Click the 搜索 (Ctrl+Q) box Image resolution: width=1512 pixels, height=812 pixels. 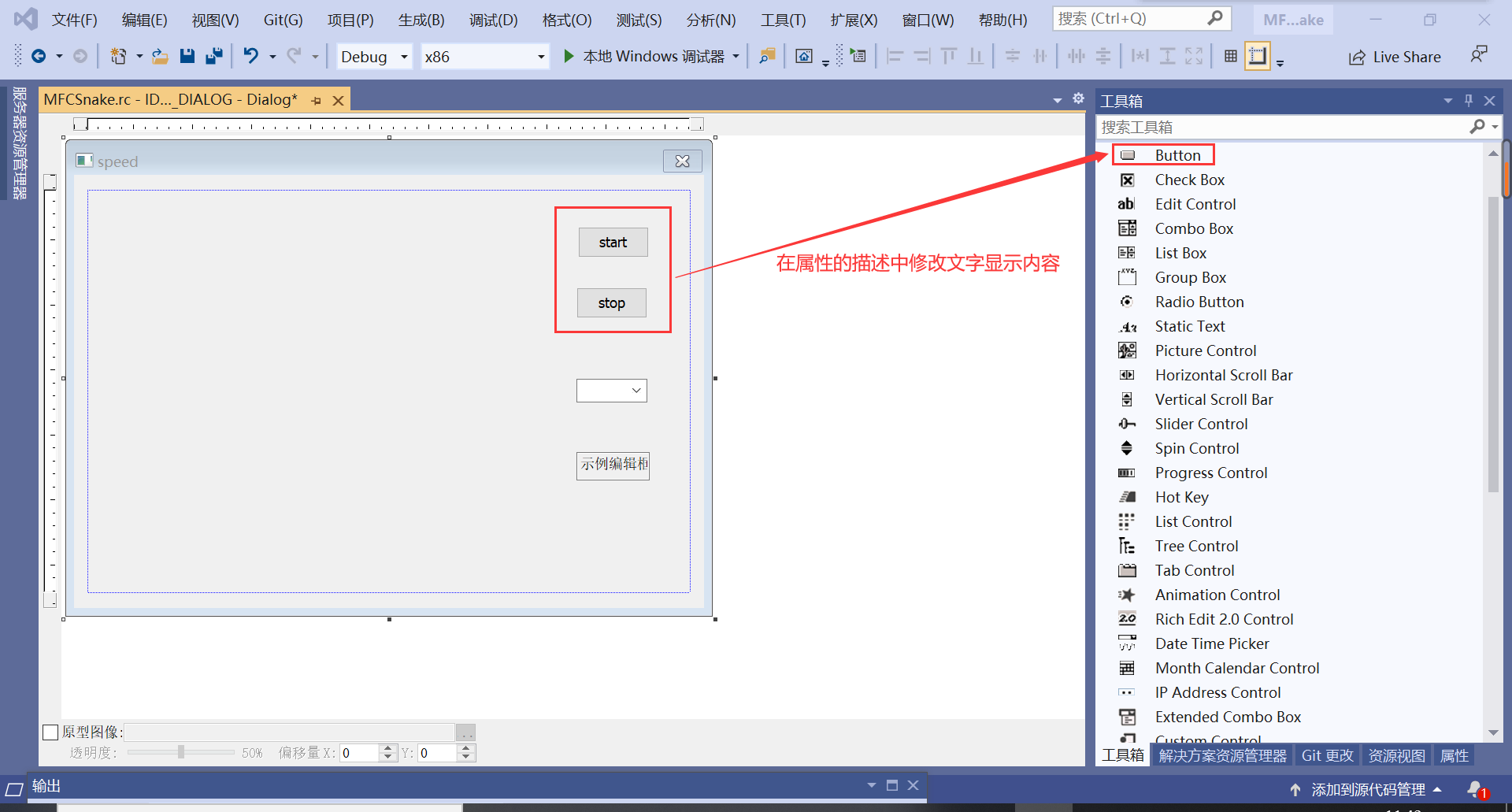pyautogui.click(x=1142, y=18)
